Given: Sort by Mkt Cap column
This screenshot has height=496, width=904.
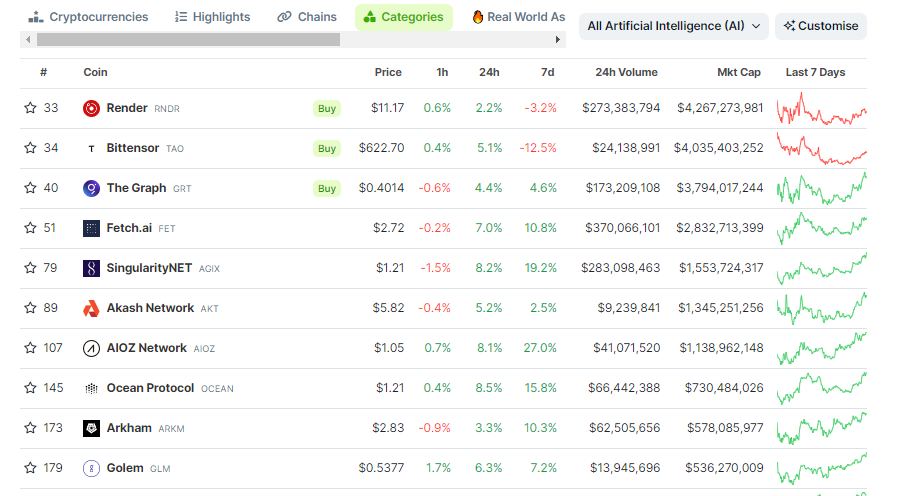Looking at the screenshot, I should click(739, 72).
